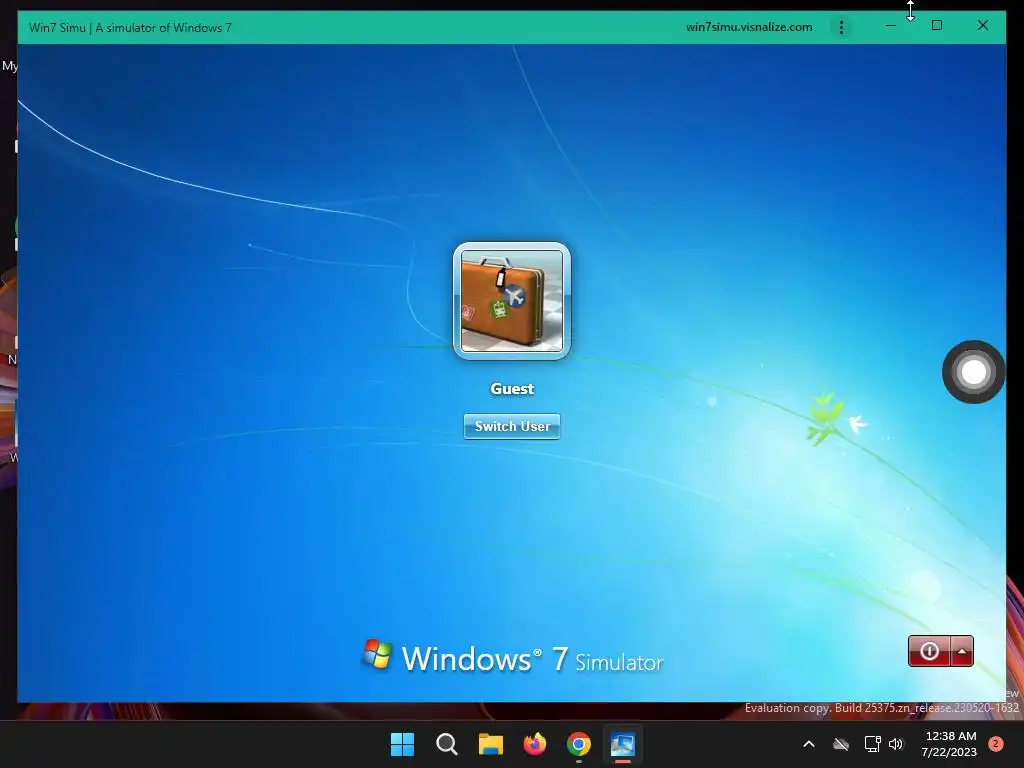The height and width of the screenshot is (768, 1024).
Task: Open File Explorer from the taskbar
Action: click(490, 744)
